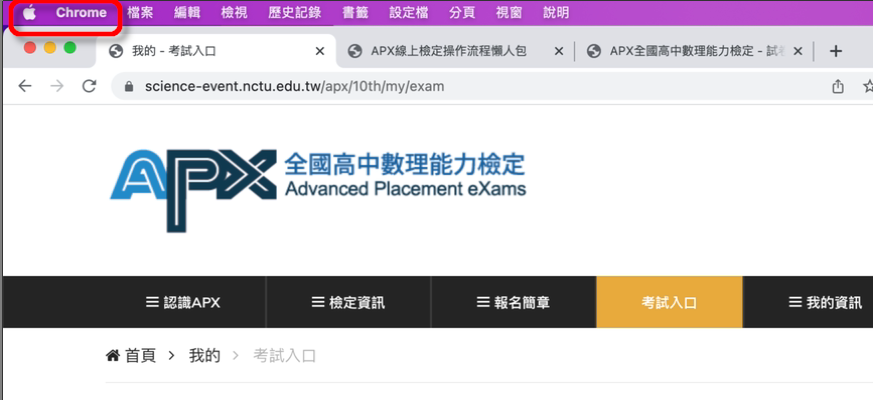Click the green fullscreen window button
Image resolution: width=873 pixels, height=400 pixels.
tap(70, 48)
